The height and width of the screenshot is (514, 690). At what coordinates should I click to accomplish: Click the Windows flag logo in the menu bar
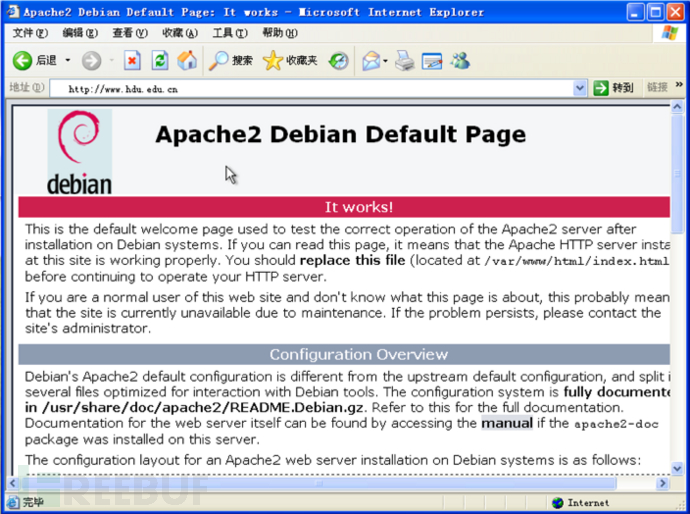(670, 33)
